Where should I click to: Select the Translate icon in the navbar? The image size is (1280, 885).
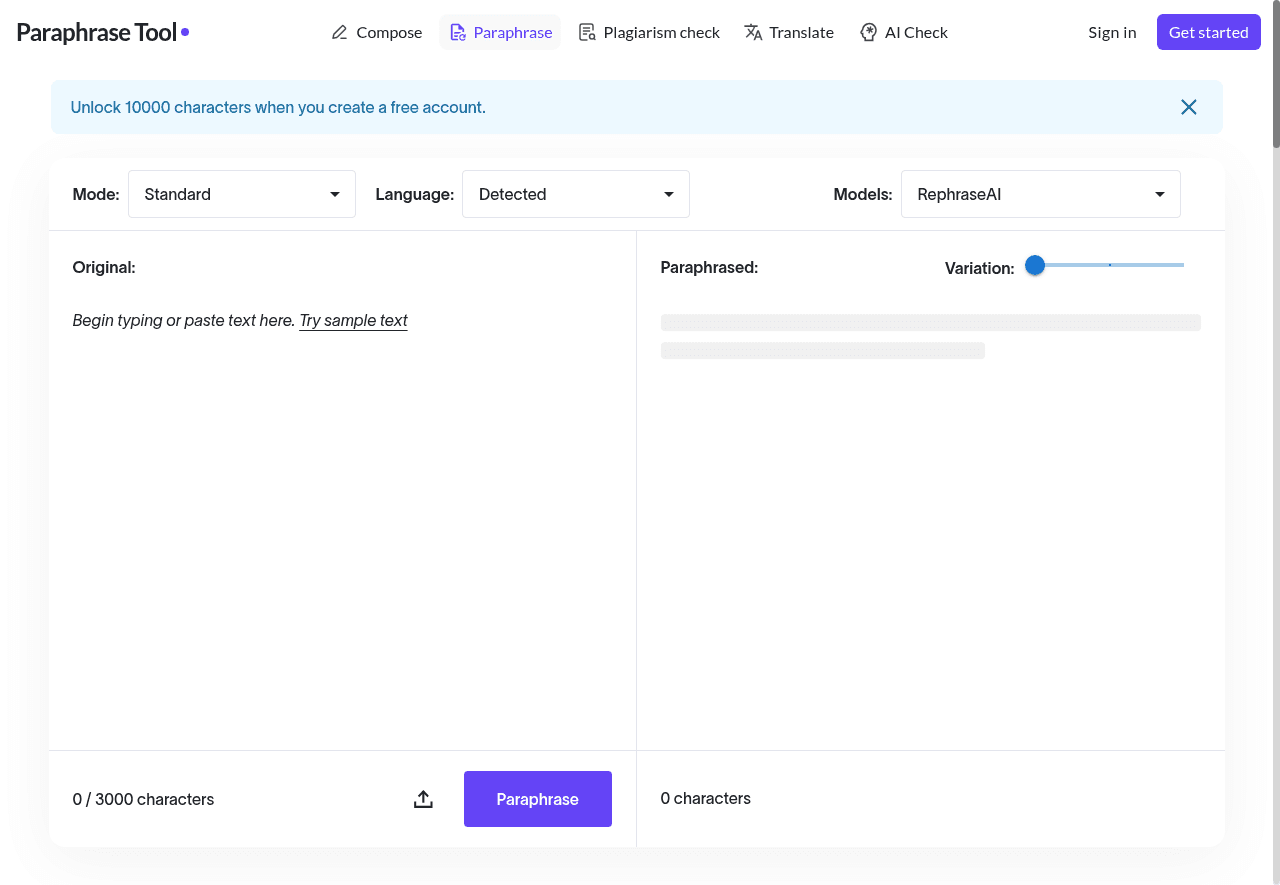[753, 32]
